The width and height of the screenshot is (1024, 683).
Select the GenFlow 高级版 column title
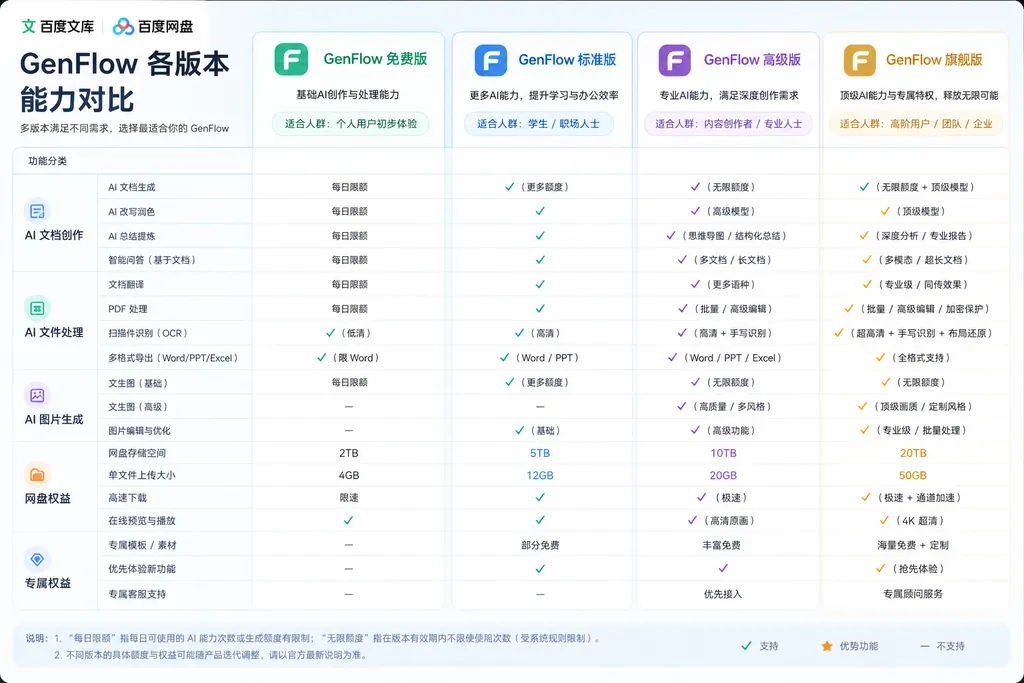[x=752, y=59]
